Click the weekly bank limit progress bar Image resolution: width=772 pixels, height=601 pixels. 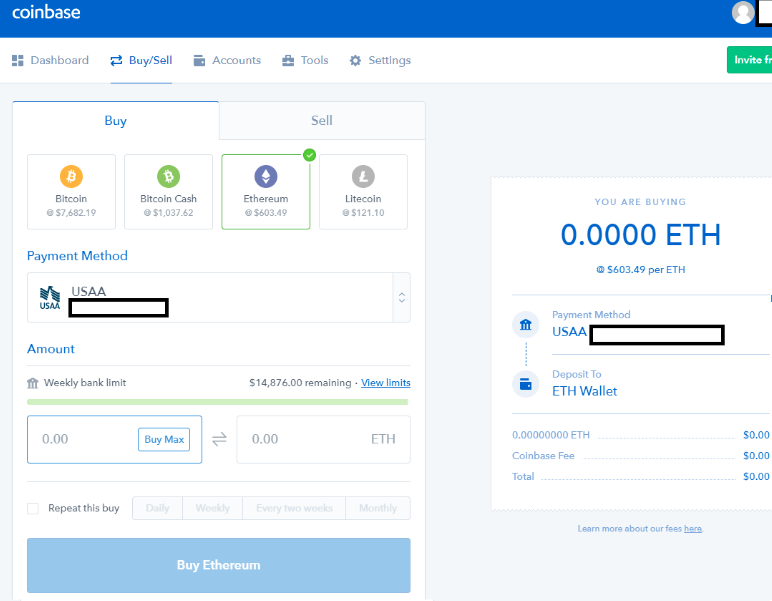[218, 402]
